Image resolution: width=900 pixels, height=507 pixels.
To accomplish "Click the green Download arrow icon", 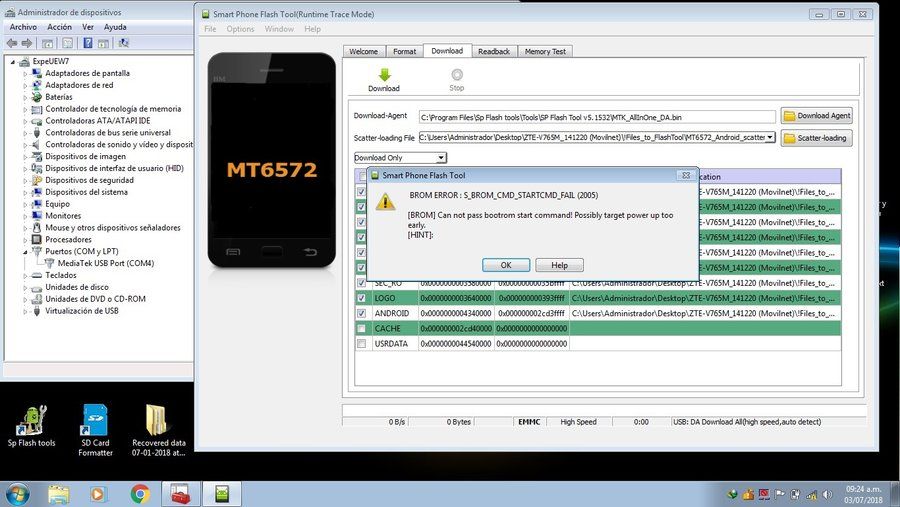I will [x=385, y=75].
